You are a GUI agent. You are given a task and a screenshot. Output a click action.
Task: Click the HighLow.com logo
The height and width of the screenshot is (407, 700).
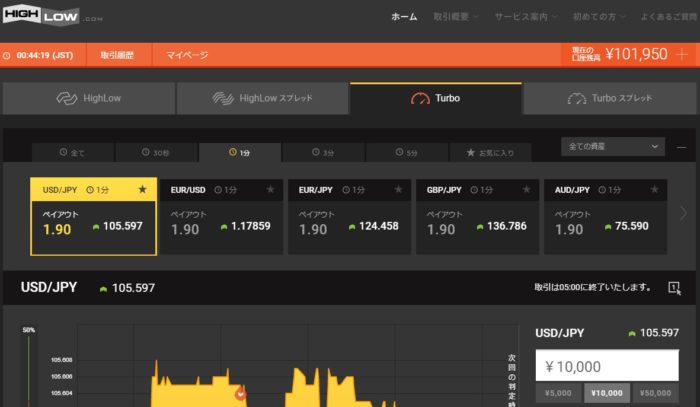click(x=52, y=16)
